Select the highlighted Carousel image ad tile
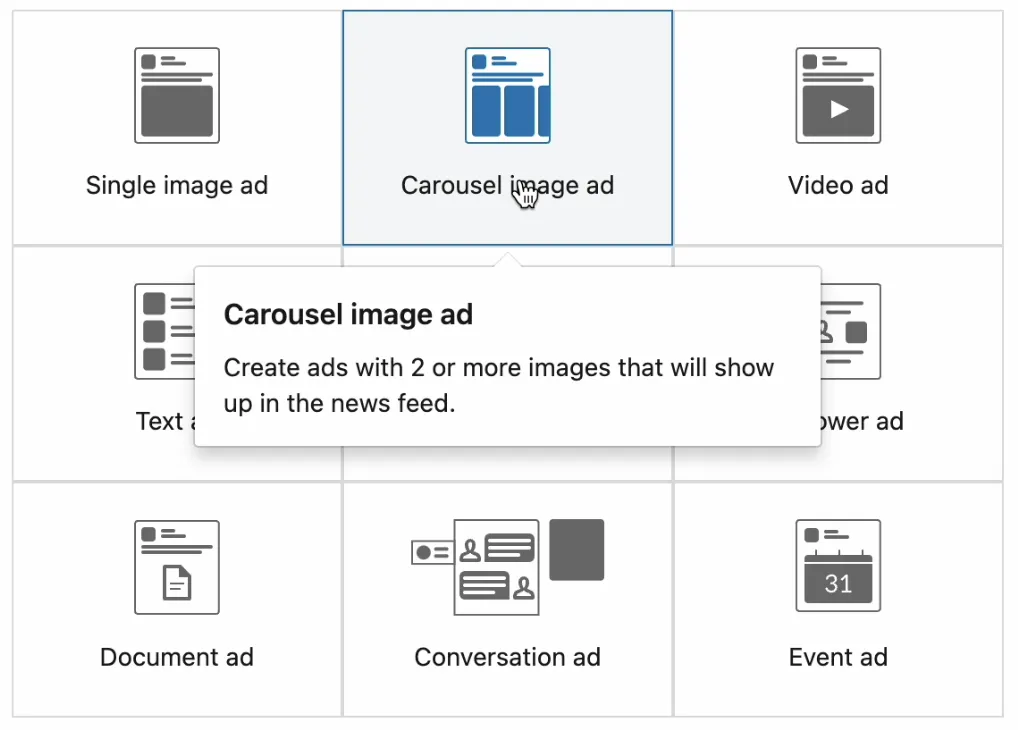The width and height of the screenshot is (1018, 730). point(507,127)
